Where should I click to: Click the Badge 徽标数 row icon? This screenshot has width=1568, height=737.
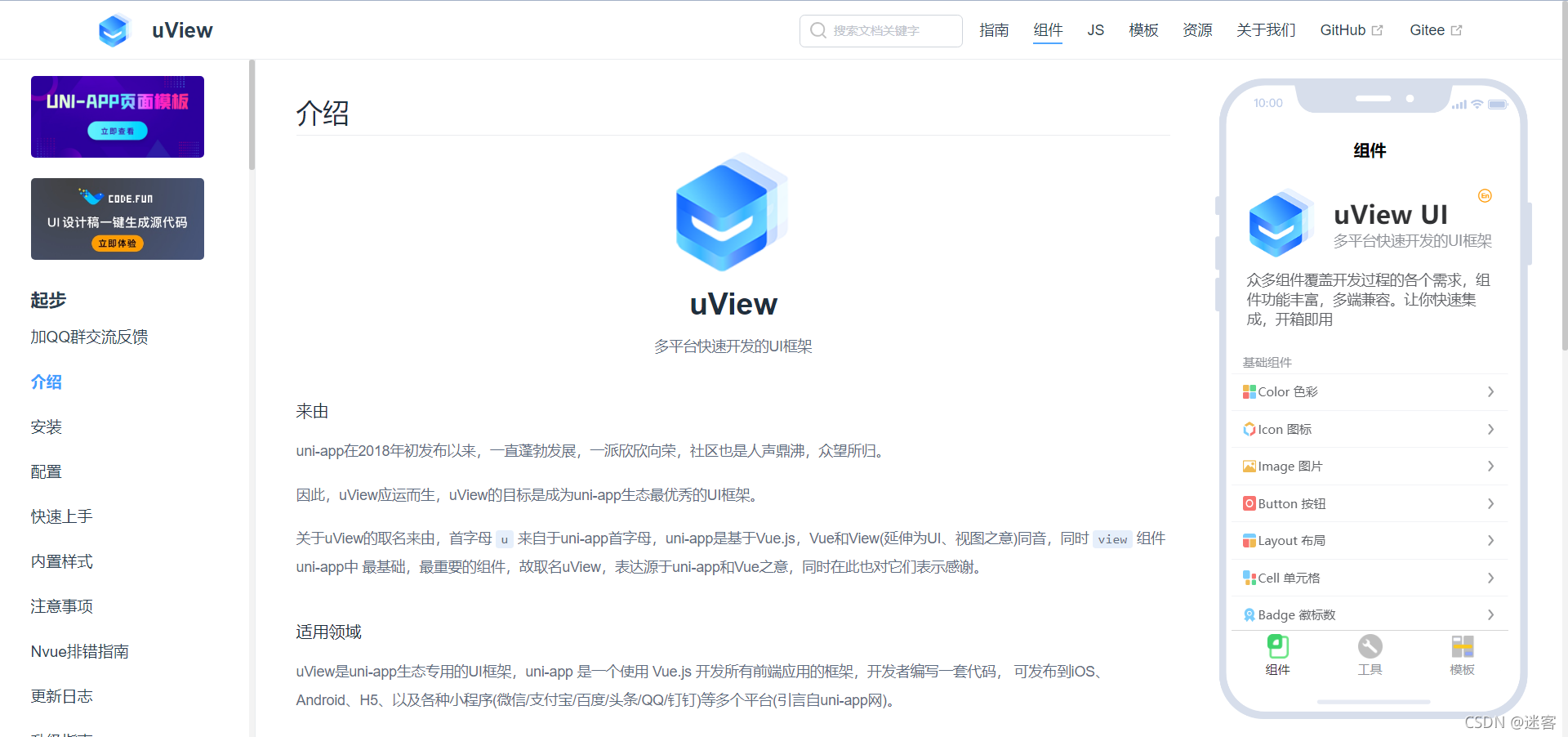(1249, 615)
